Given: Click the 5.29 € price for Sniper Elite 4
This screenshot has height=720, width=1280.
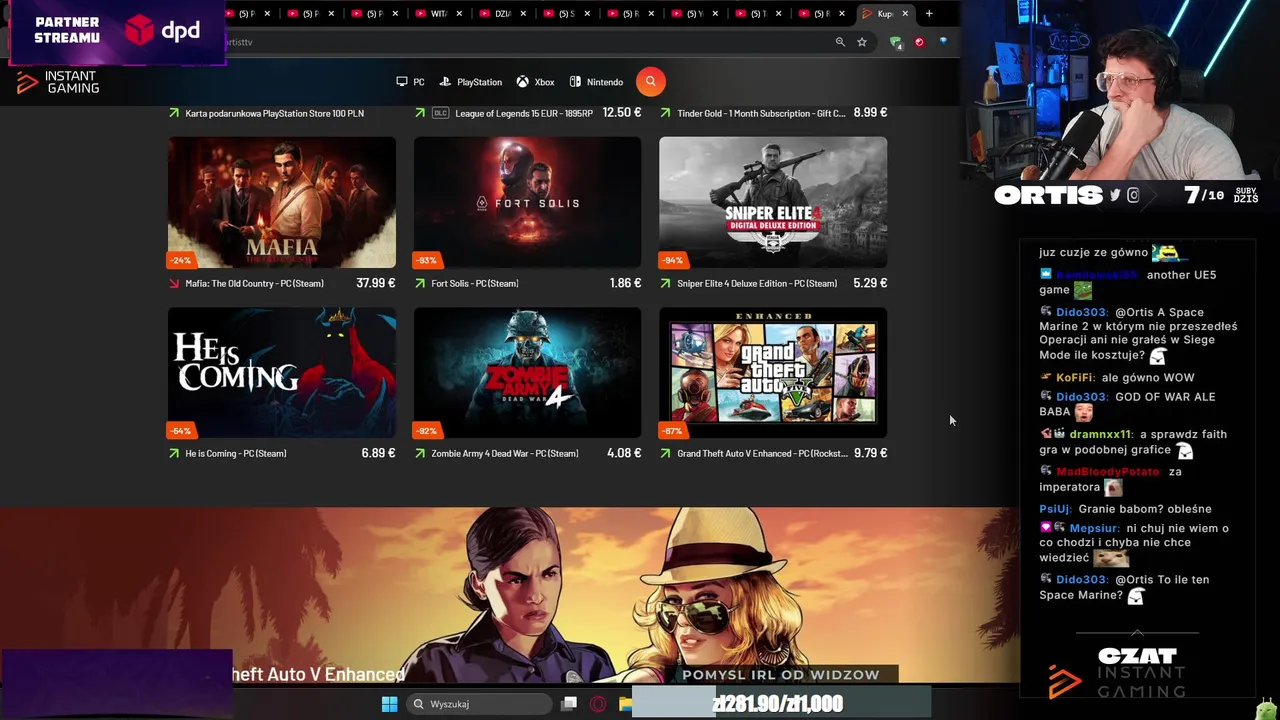Looking at the screenshot, I should [x=870, y=283].
